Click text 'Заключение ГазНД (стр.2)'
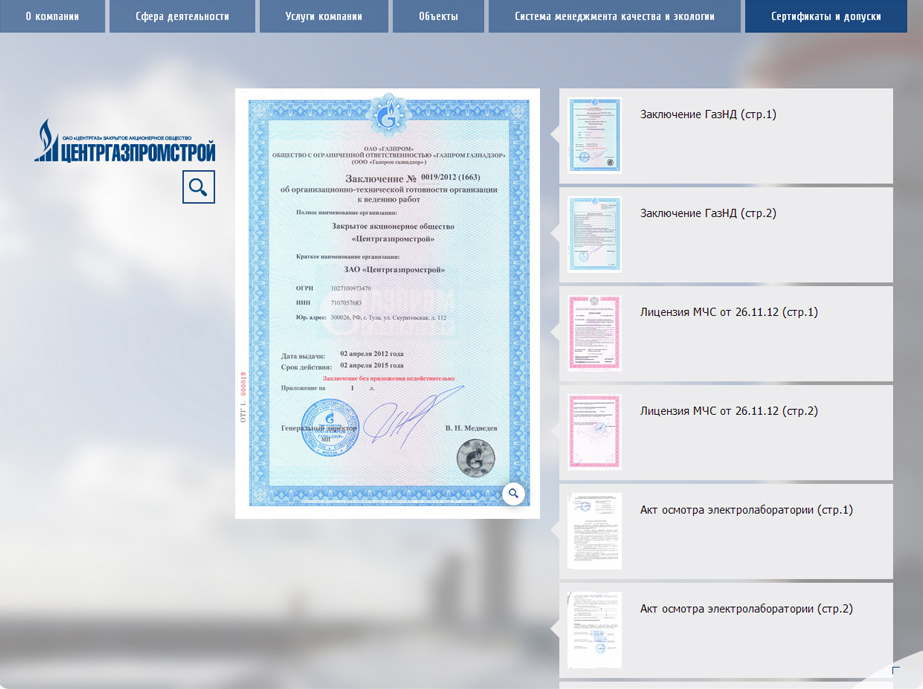This screenshot has height=689, width=923. click(708, 213)
